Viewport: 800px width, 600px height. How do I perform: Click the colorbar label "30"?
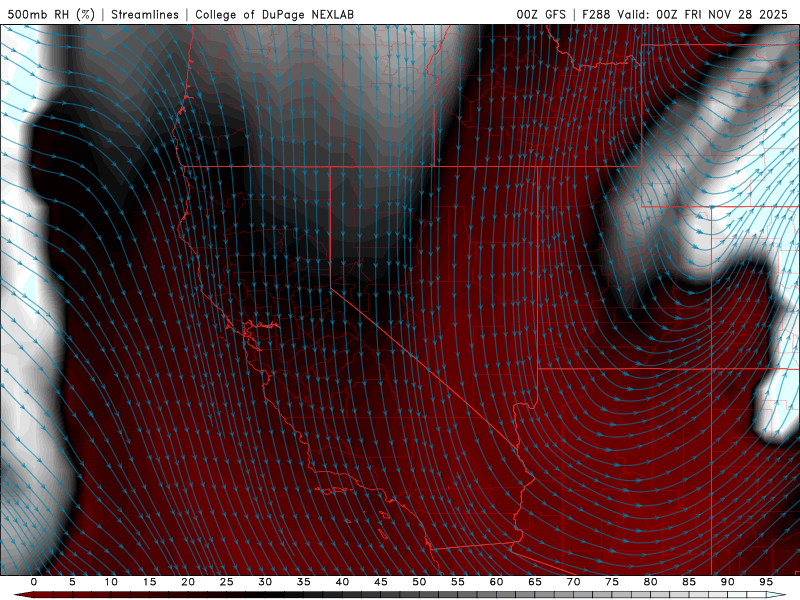pos(265,582)
